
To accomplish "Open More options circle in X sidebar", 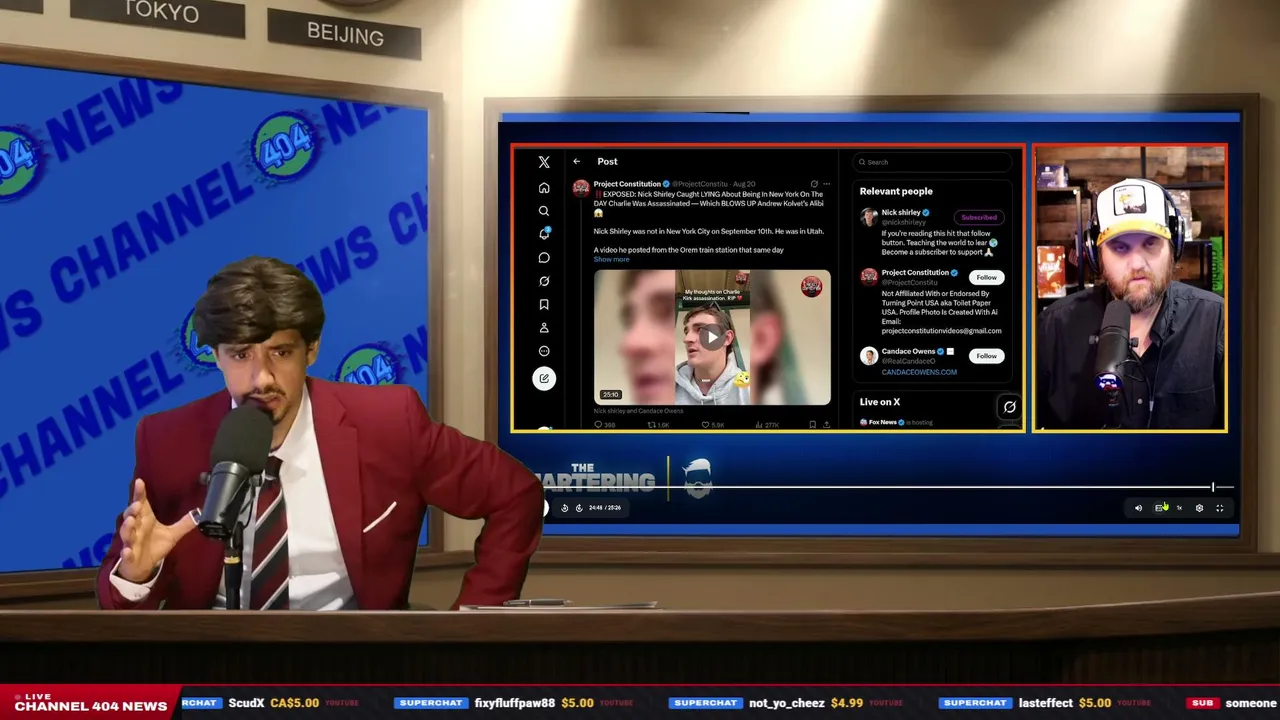I will [x=544, y=351].
